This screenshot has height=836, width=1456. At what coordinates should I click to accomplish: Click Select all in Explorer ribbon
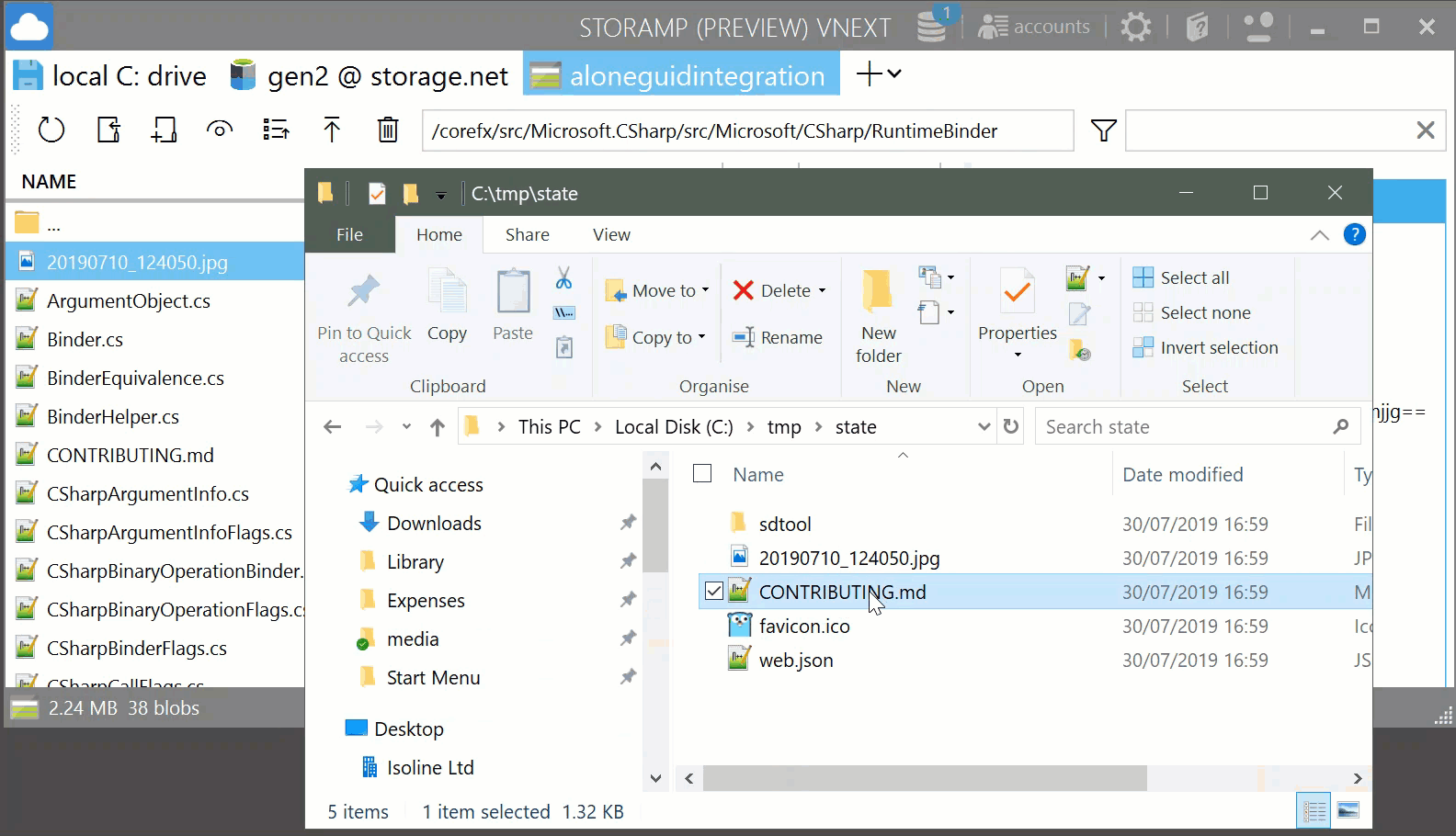[x=1181, y=277]
